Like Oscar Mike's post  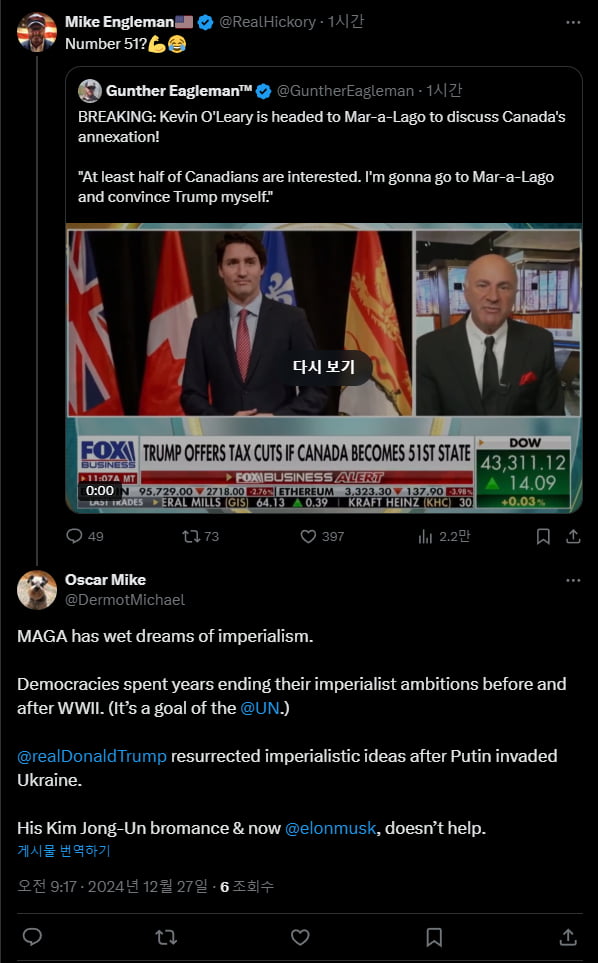point(300,937)
